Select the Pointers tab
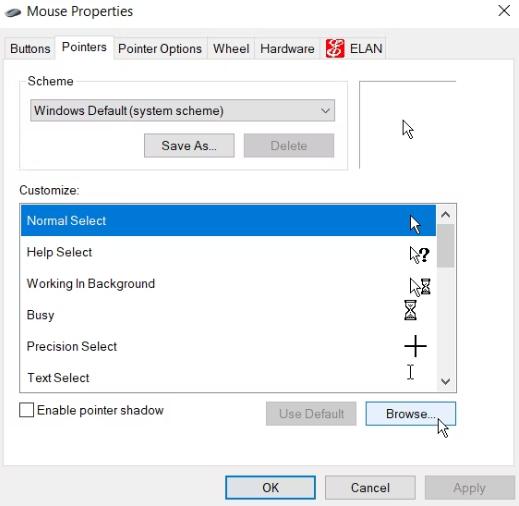 coord(84,47)
